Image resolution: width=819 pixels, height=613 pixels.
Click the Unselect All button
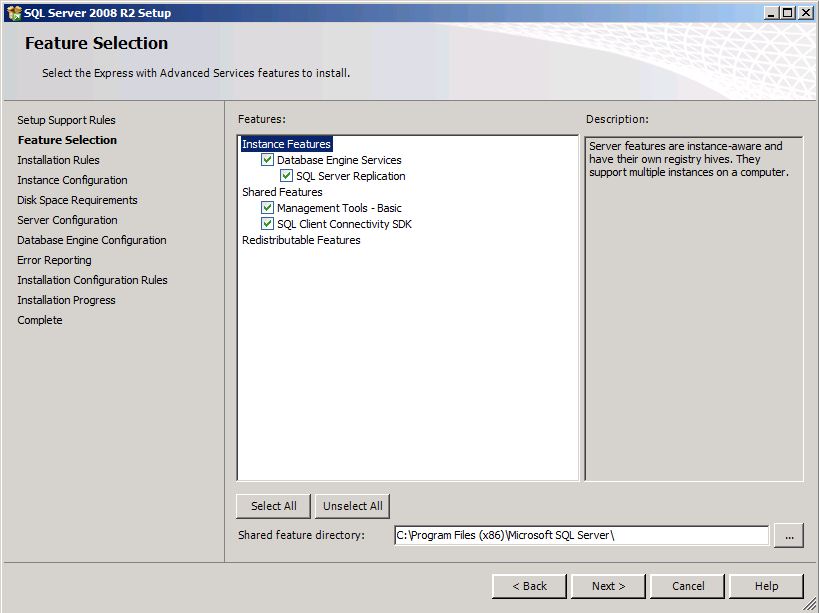[352, 505]
